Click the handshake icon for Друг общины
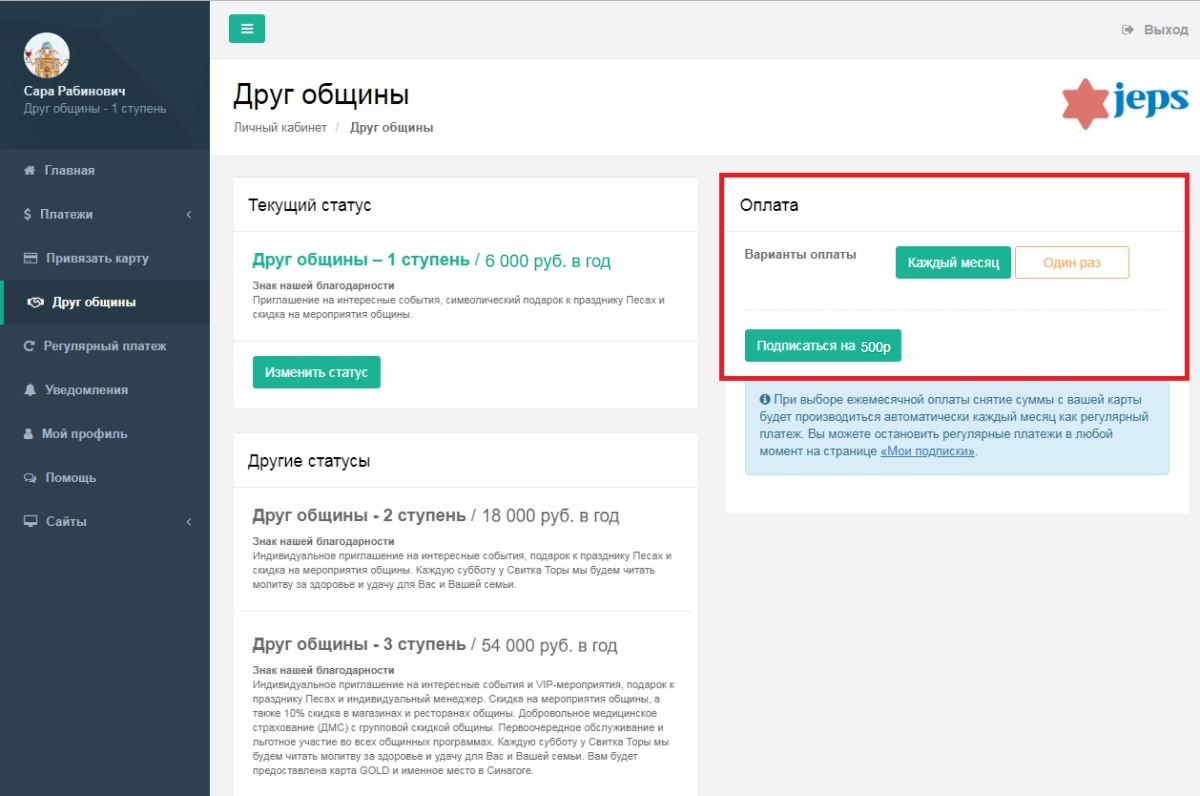 (36, 302)
